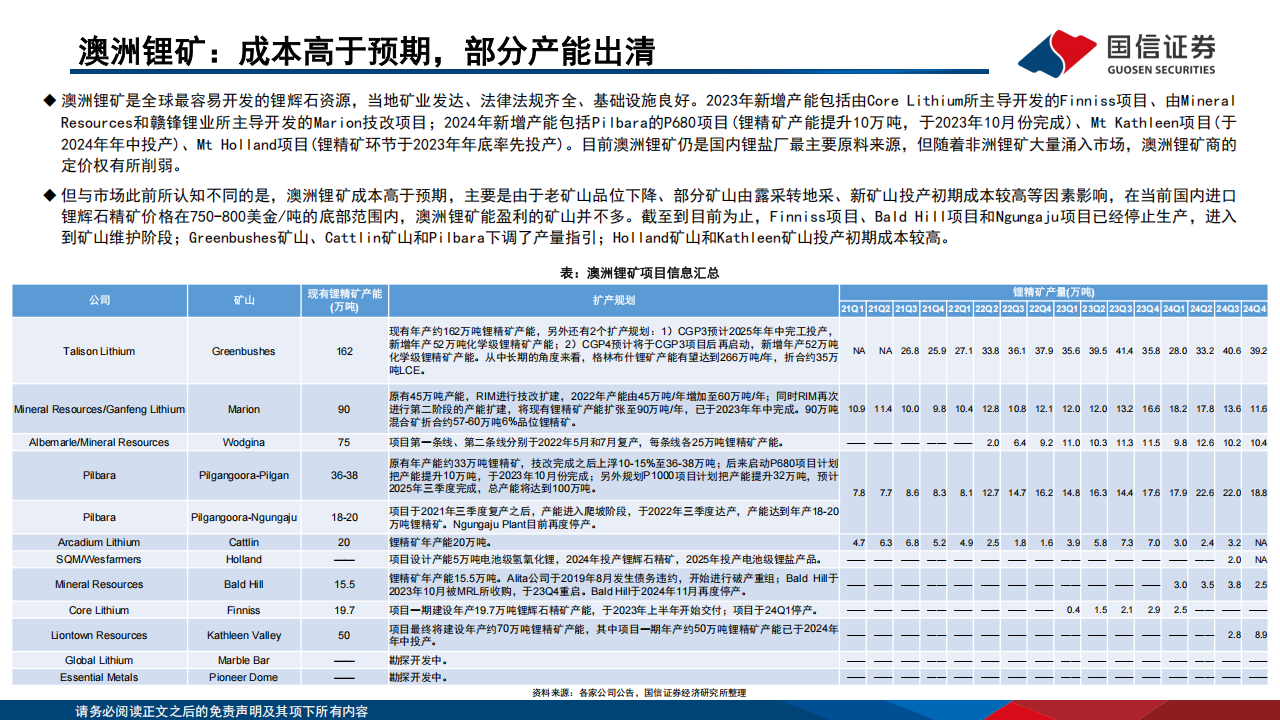
Task: Click Greenbushes 24Q3 output value 40.6
Action: point(1227,351)
